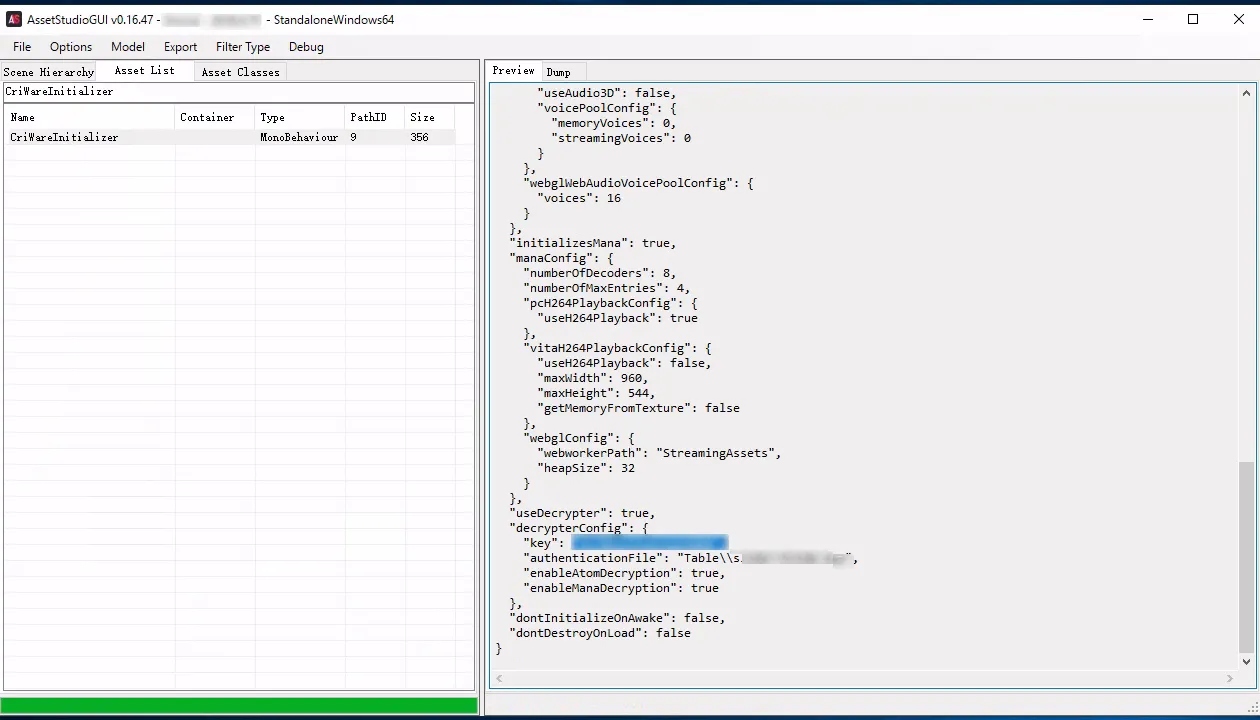
Task: Open the Model menu
Action: pyautogui.click(x=128, y=47)
